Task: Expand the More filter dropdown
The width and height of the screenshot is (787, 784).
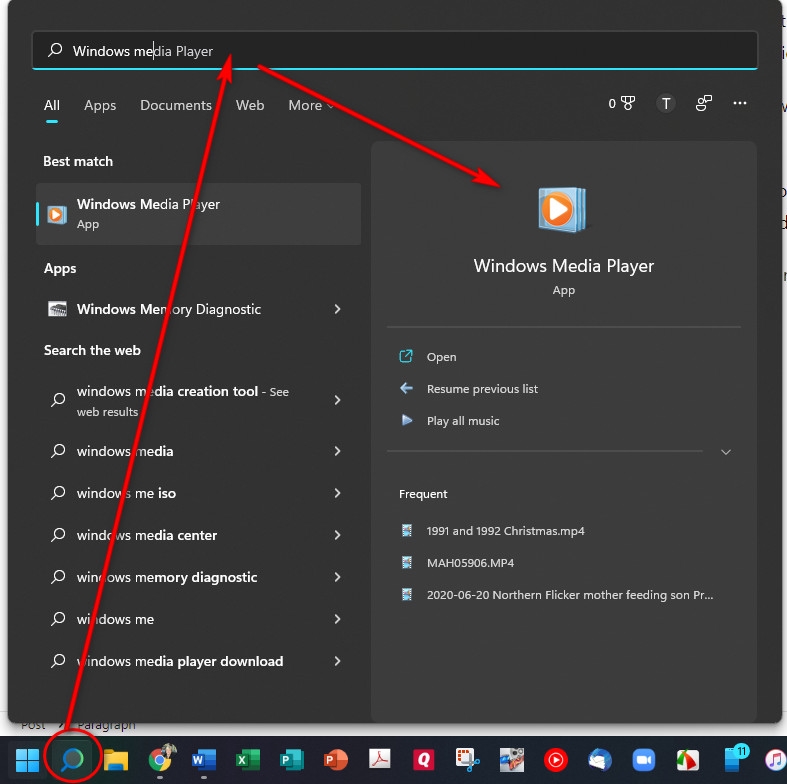Action: pos(311,105)
